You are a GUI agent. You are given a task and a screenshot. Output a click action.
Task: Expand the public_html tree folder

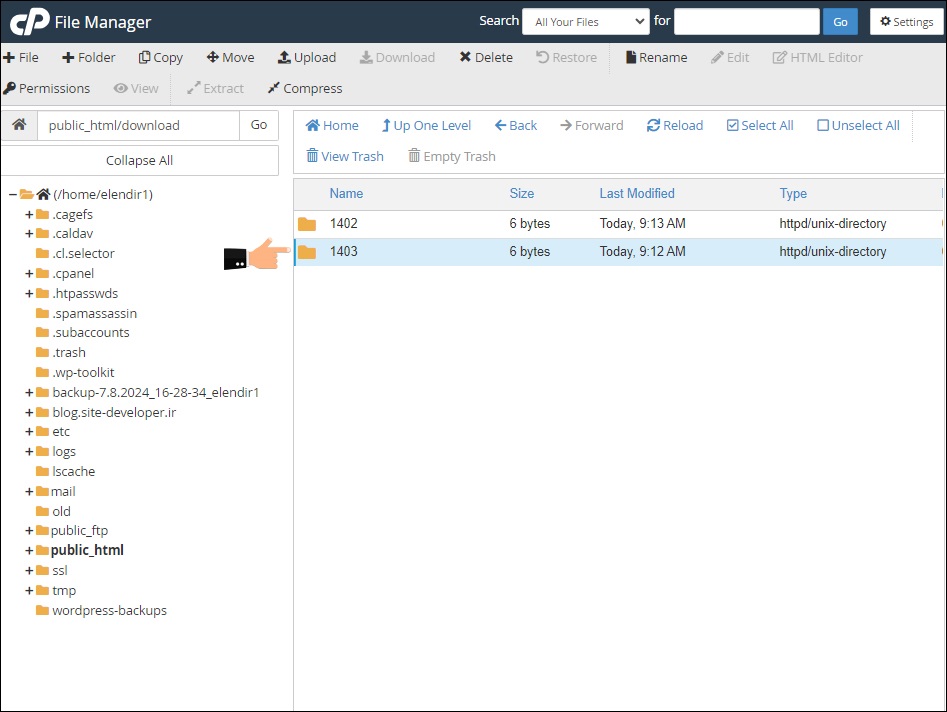(x=29, y=551)
